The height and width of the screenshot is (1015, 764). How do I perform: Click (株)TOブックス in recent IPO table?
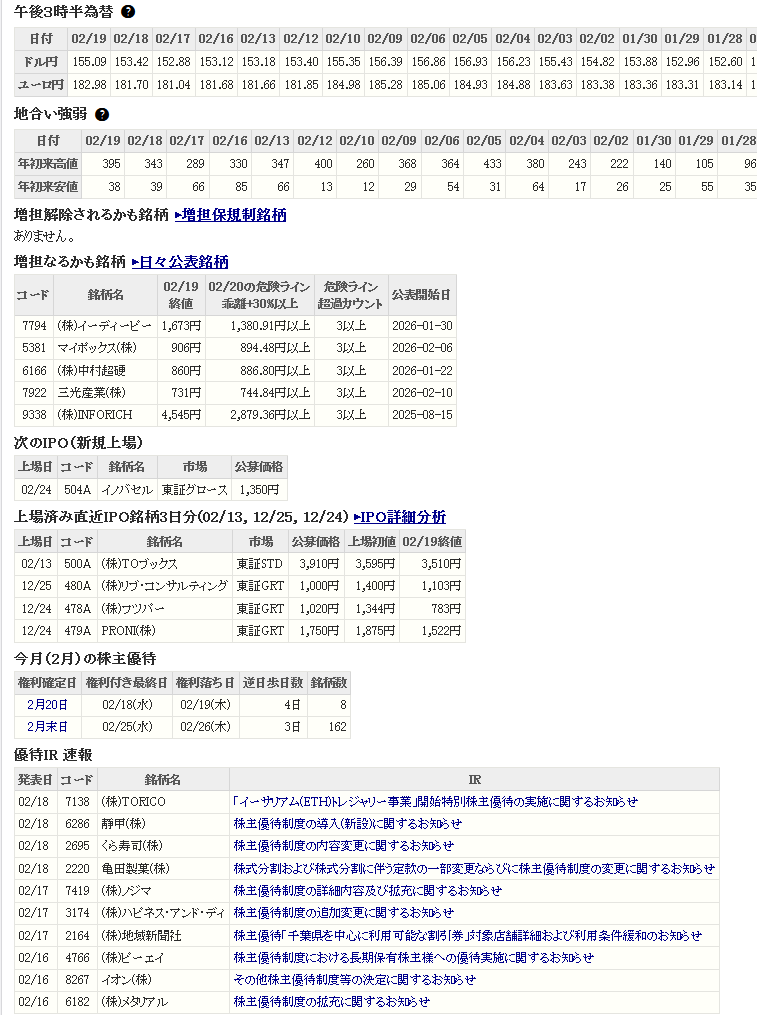140,564
